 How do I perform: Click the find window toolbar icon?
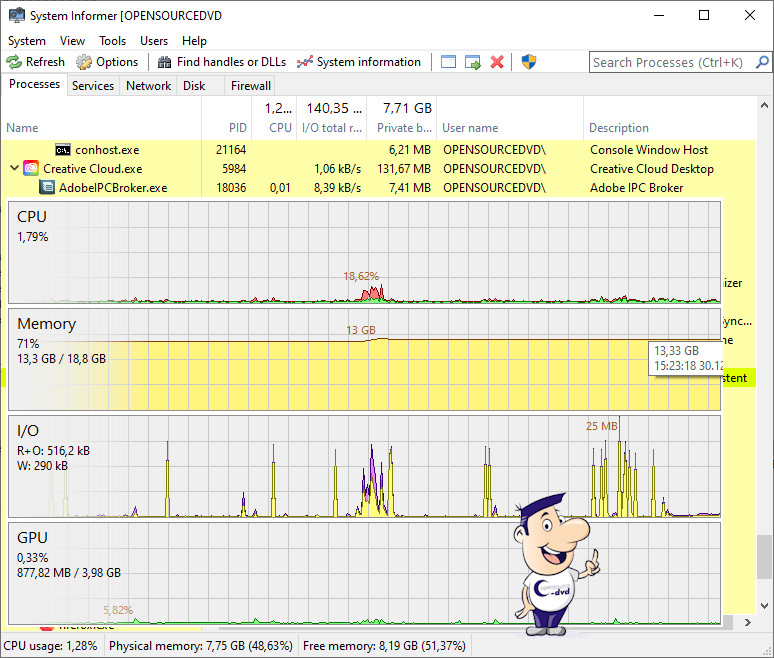tap(448, 62)
